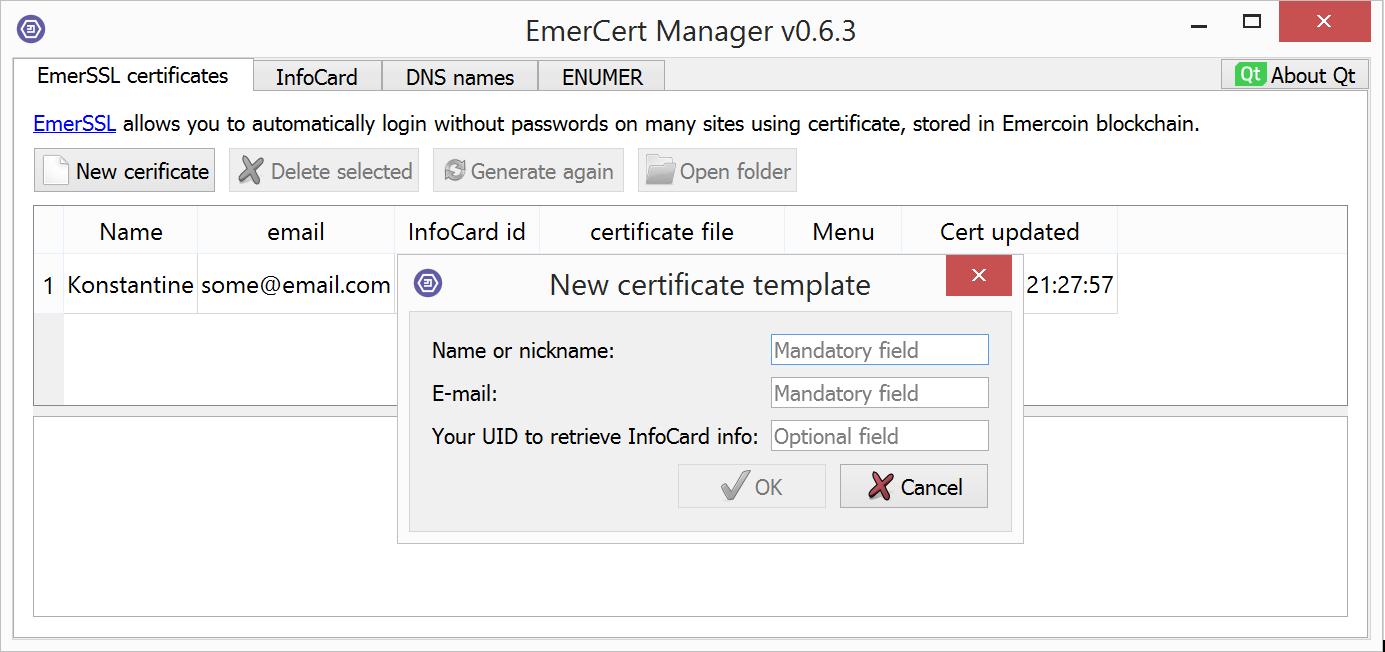Follow the EmerSSL hyperlink

(x=75, y=124)
